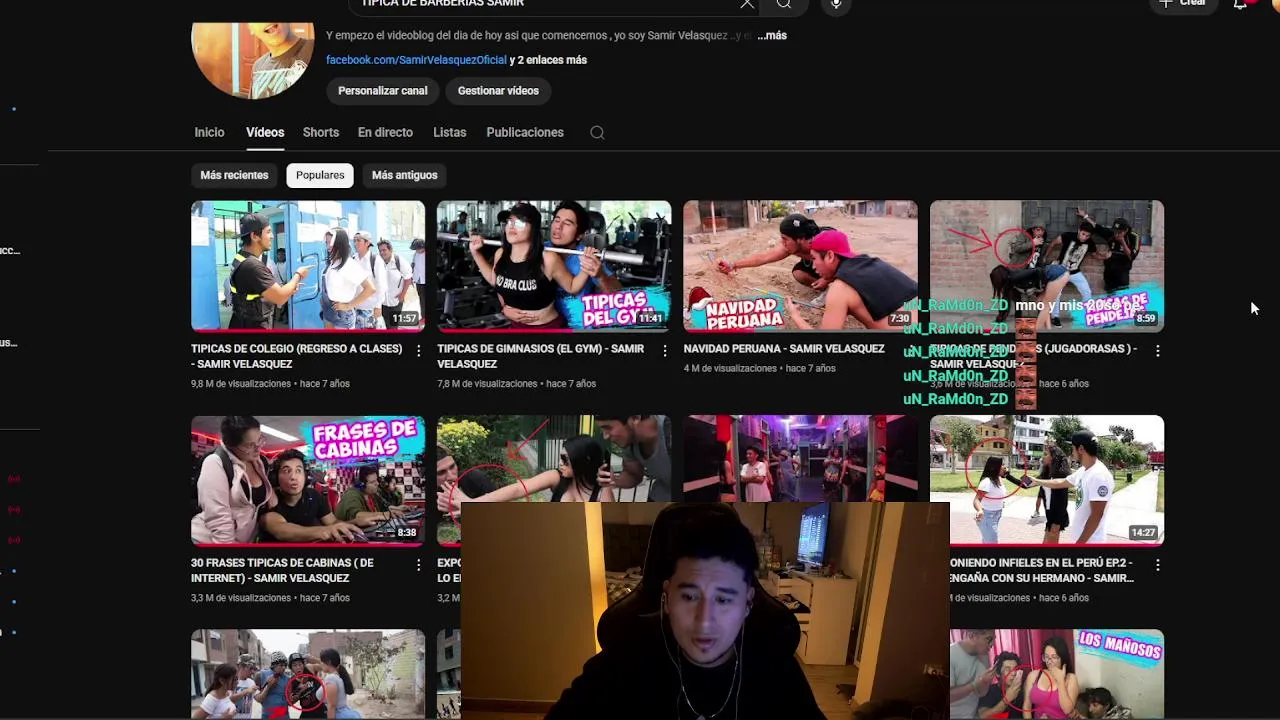Image resolution: width=1280 pixels, height=720 pixels.
Task: Click '9,8 M de visualizaciones' text
Action: pyautogui.click(x=241, y=384)
